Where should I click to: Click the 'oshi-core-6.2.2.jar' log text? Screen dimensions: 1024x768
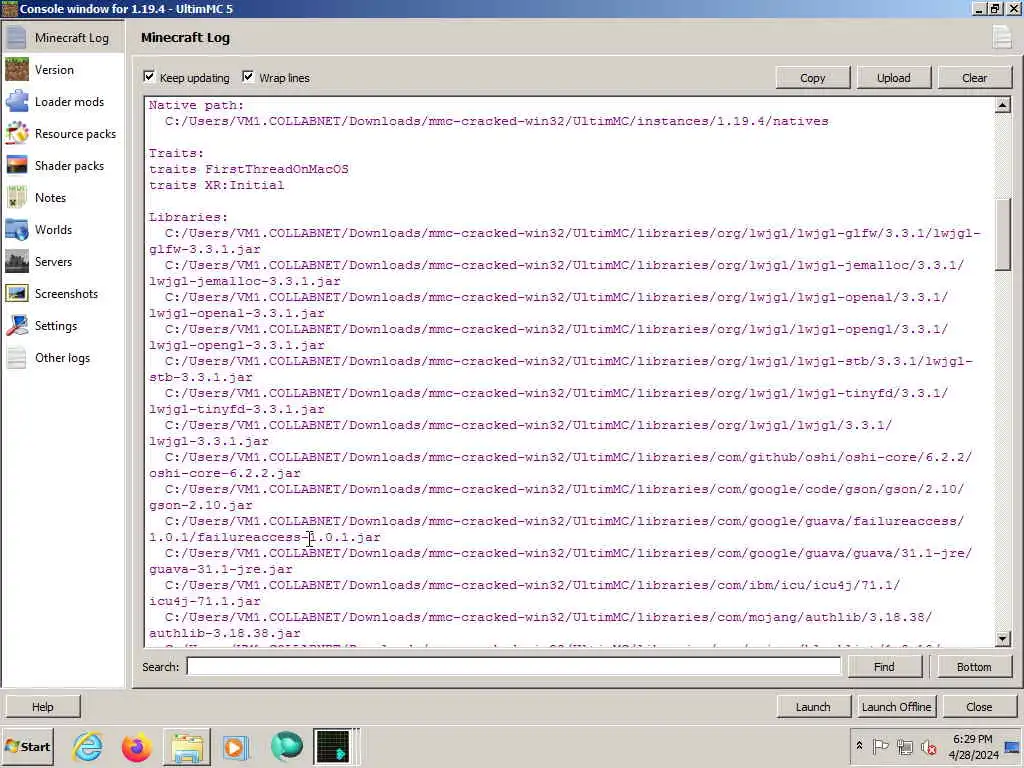click(x=225, y=473)
